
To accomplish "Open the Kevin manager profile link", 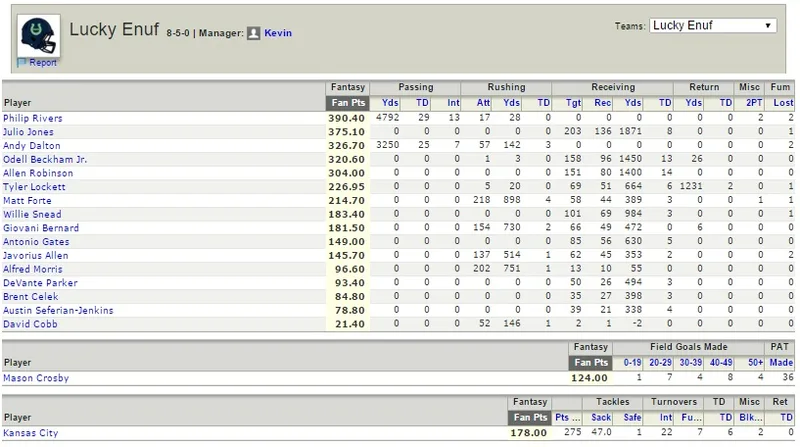I will tap(278, 33).
